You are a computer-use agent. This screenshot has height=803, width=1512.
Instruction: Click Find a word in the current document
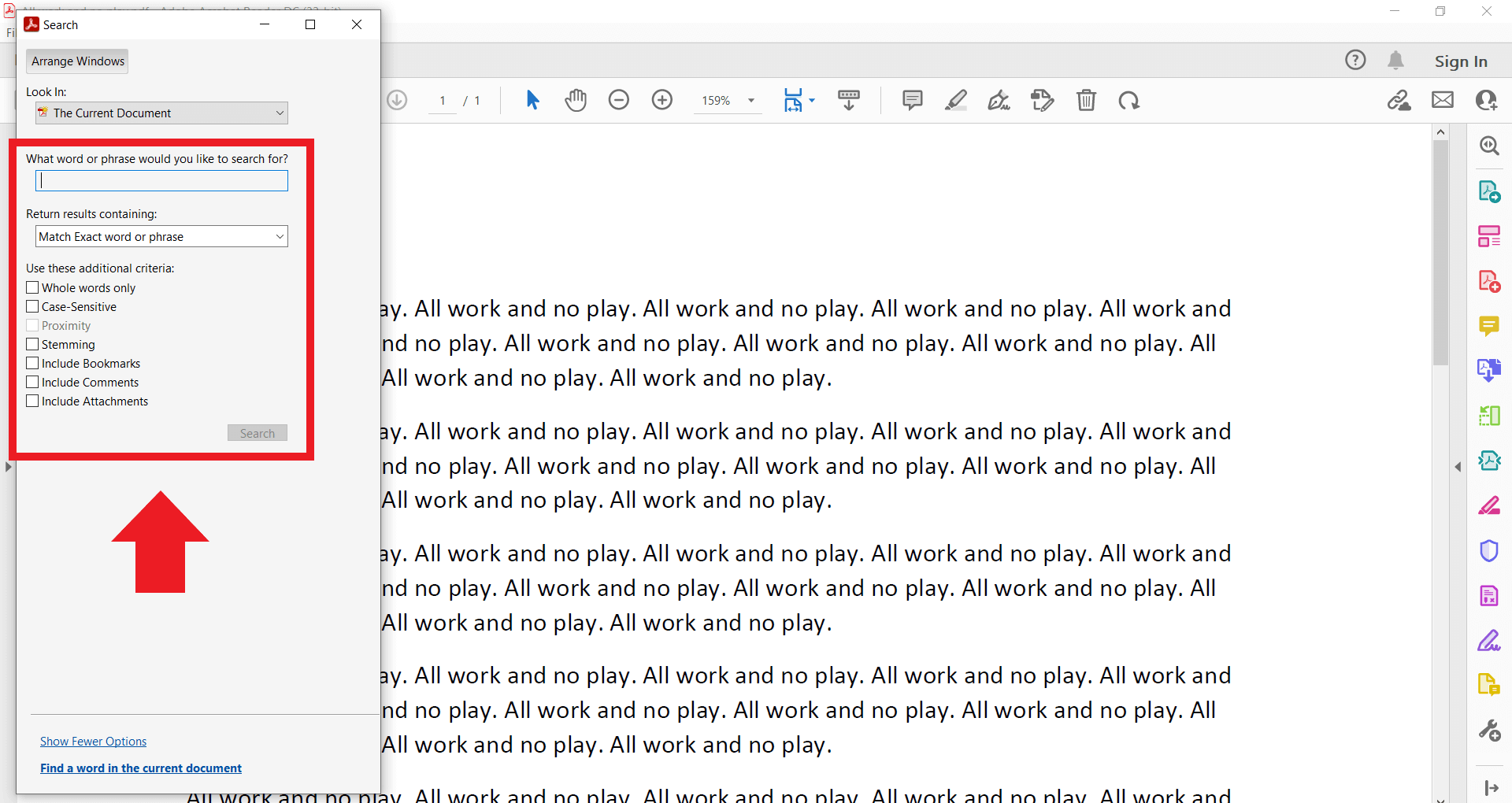pyautogui.click(x=141, y=768)
